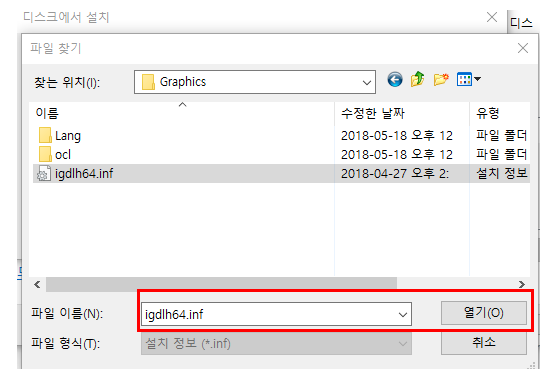Viewport: 557px width, 391px height.
Task: Expand the file name dropdown arrow
Action: tap(402, 314)
